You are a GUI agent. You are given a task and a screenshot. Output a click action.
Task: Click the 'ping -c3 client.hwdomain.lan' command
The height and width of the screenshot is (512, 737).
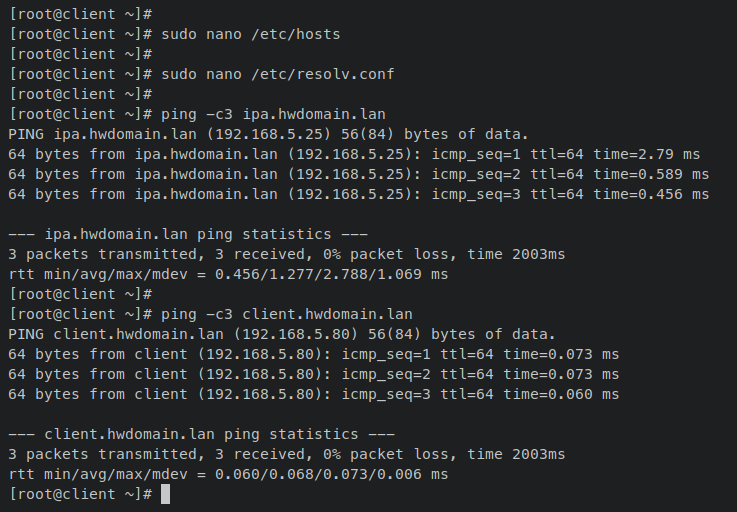pyautogui.click(x=287, y=314)
